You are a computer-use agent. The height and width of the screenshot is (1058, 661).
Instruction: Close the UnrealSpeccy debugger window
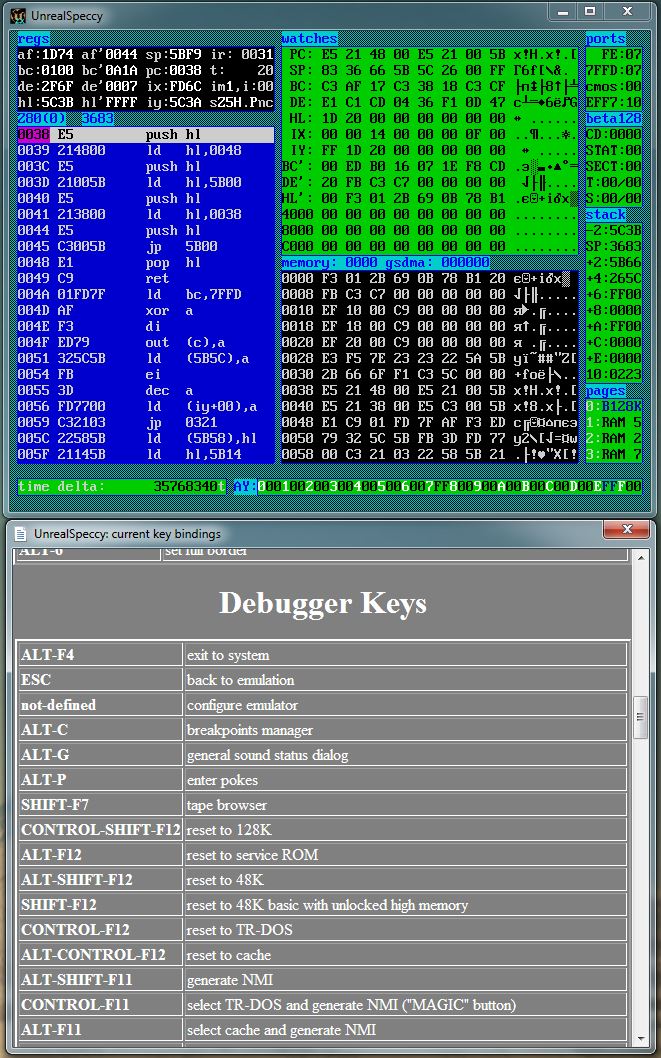(x=627, y=11)
